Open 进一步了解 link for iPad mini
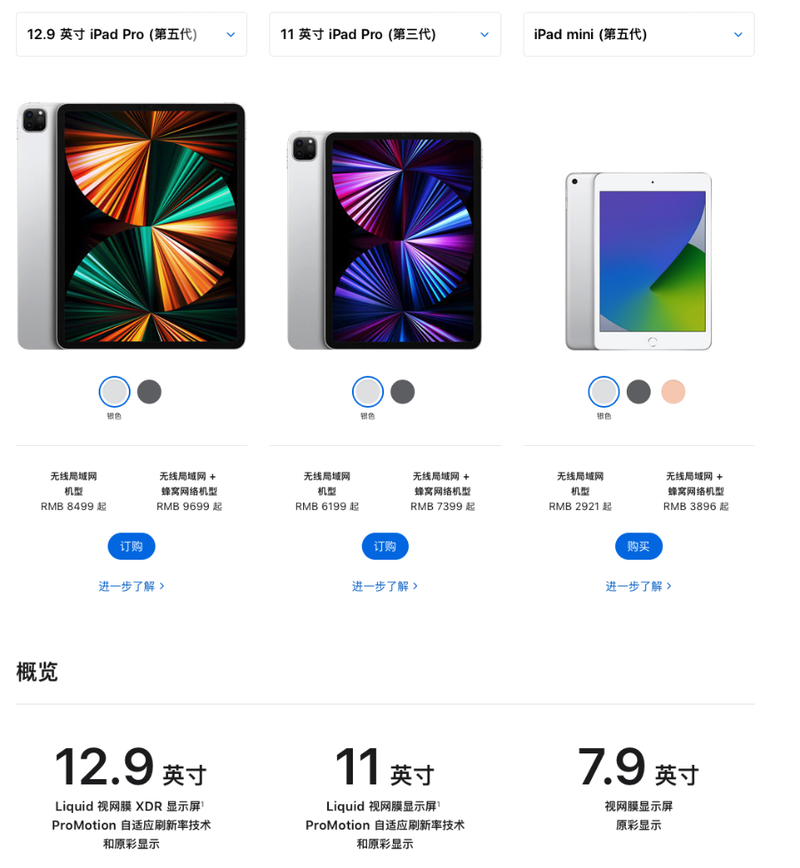This screenshot has height=868, width=800. pos(638,586)
